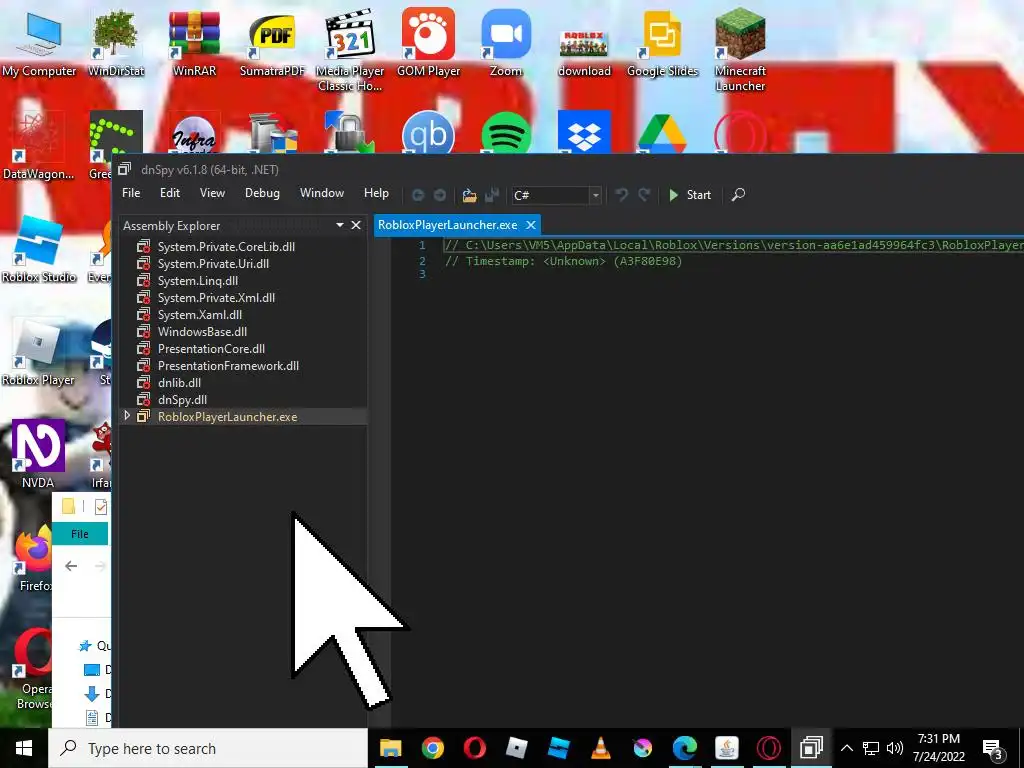Select System.Private.CoreLib.dll in Assembly Explorer
The image size is (1024, 768).
[x=226, y=247]
